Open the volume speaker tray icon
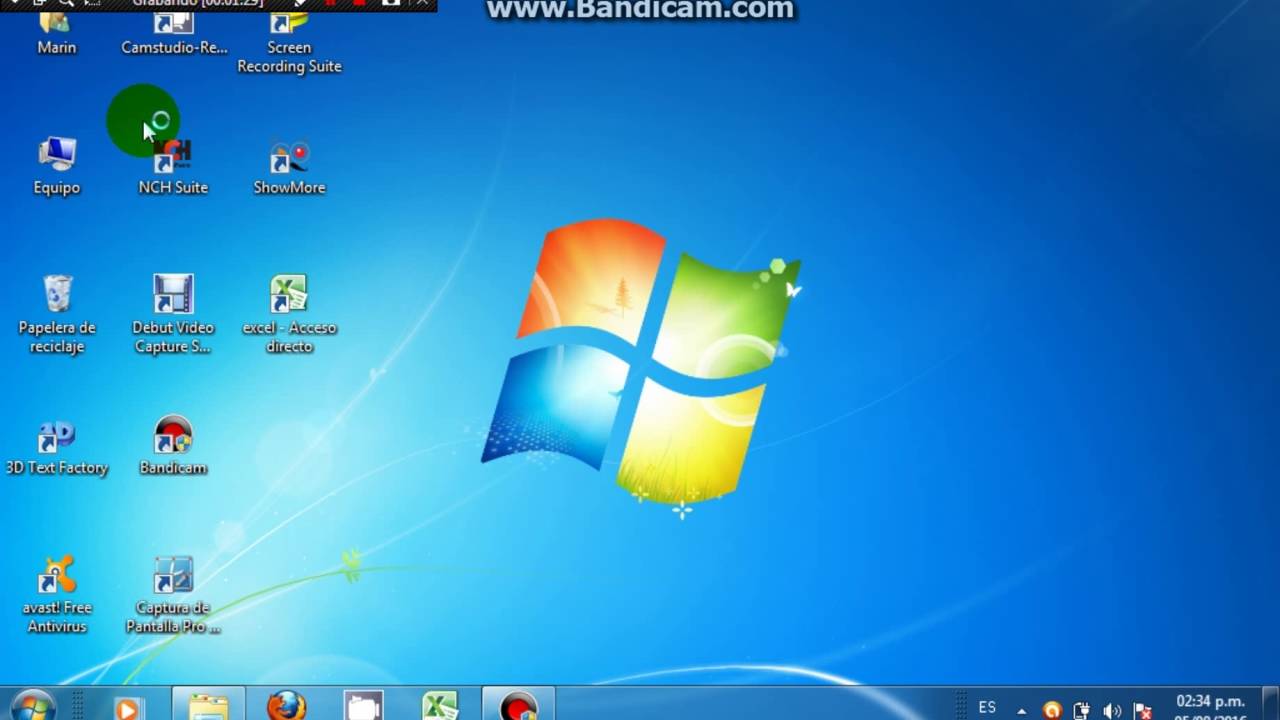The height and width of the screenshot is (720, 1280). pyautogui.click(x=1112, y=710)
